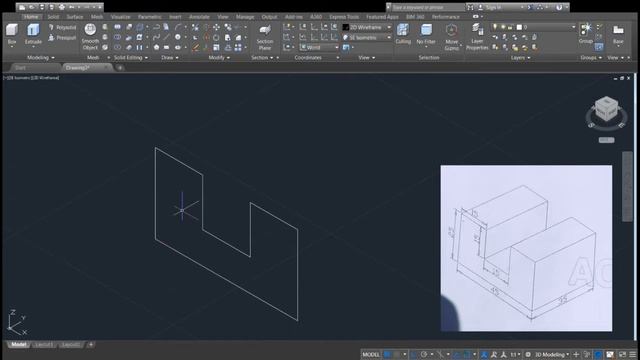This screenshot has height=360, width=640.
Task: Toggle the hardware acceleration circle icon
Action: (598, 354)
